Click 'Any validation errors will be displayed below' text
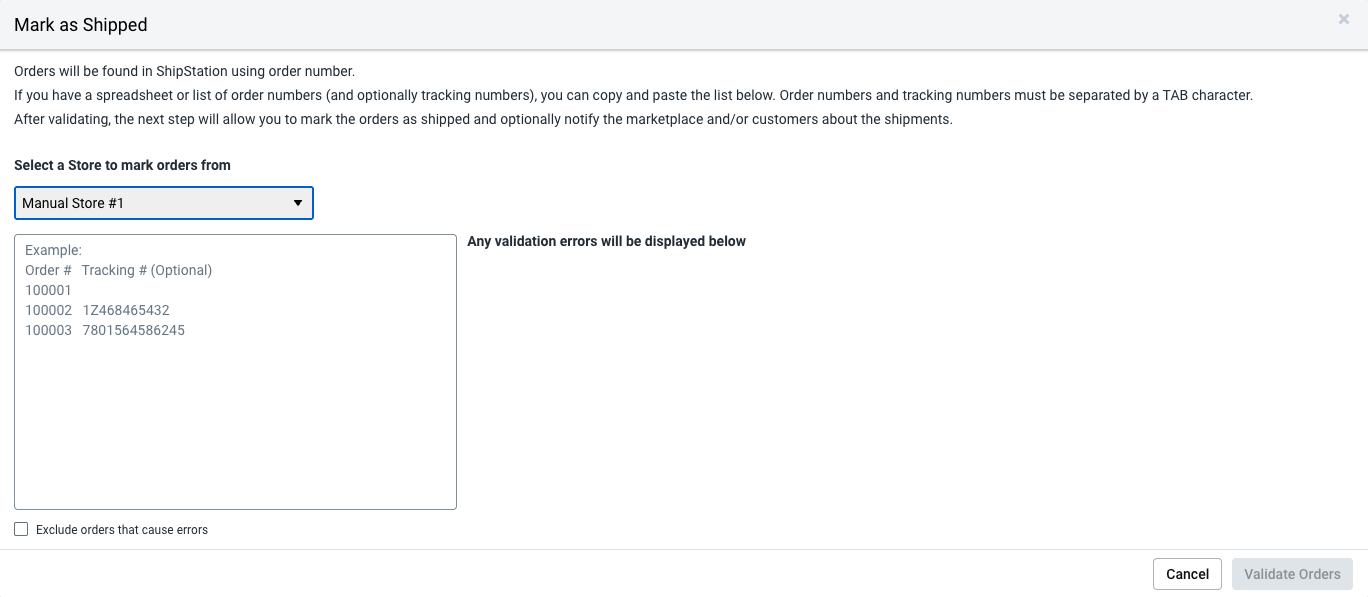The width and height of the screenshot is (1368, 597). [606, 241]
